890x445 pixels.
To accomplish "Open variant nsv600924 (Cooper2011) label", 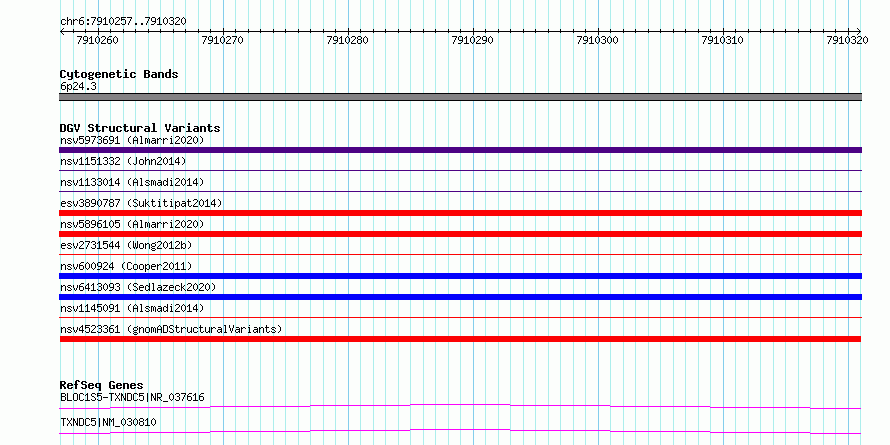I will tap(126, 266).
